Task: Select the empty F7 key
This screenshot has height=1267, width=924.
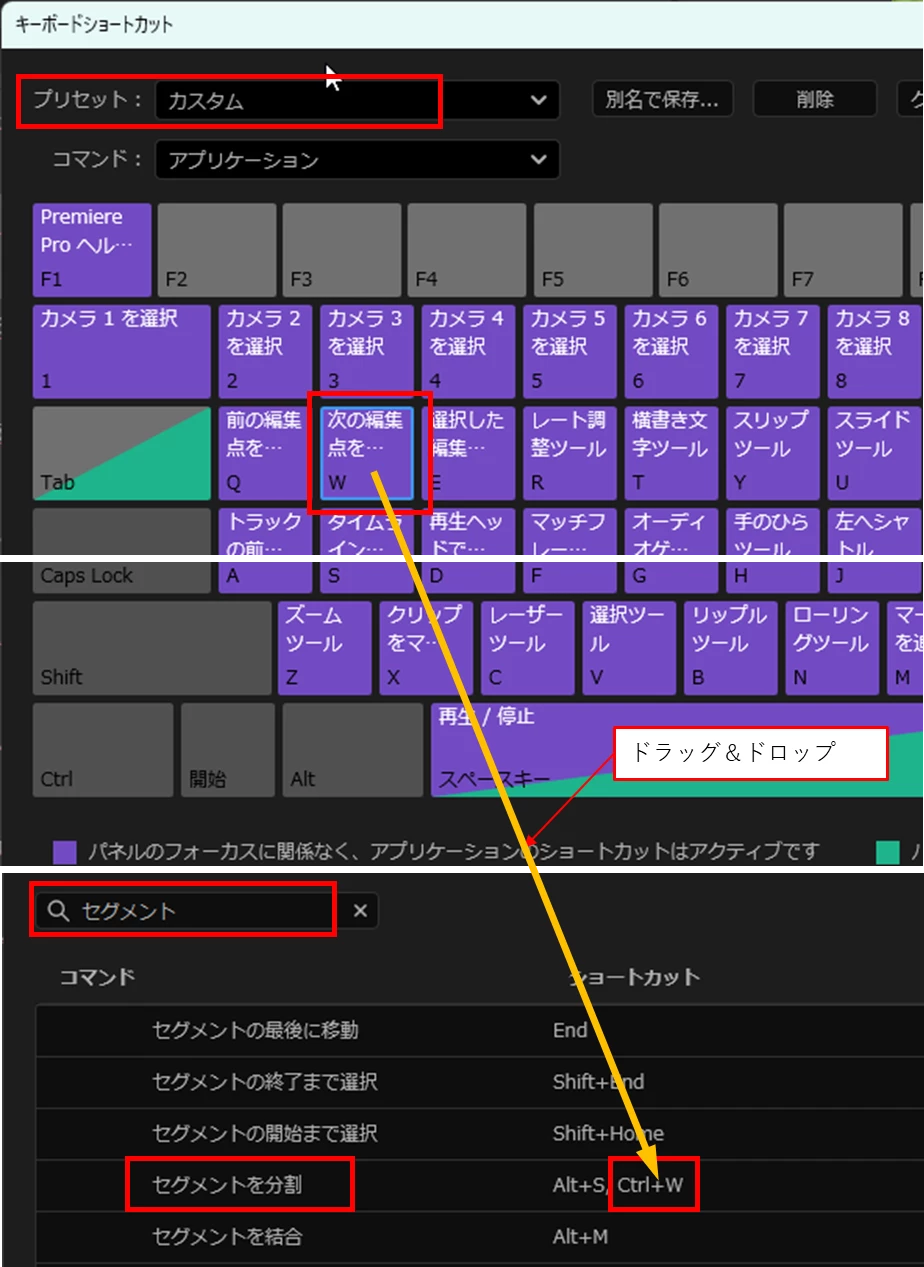Action: coord(843,250)
